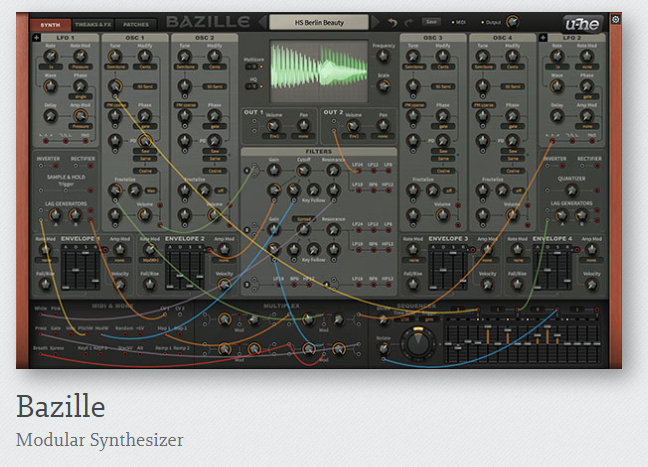Click the OSC 3 Tune knob

tap(413, 56)
